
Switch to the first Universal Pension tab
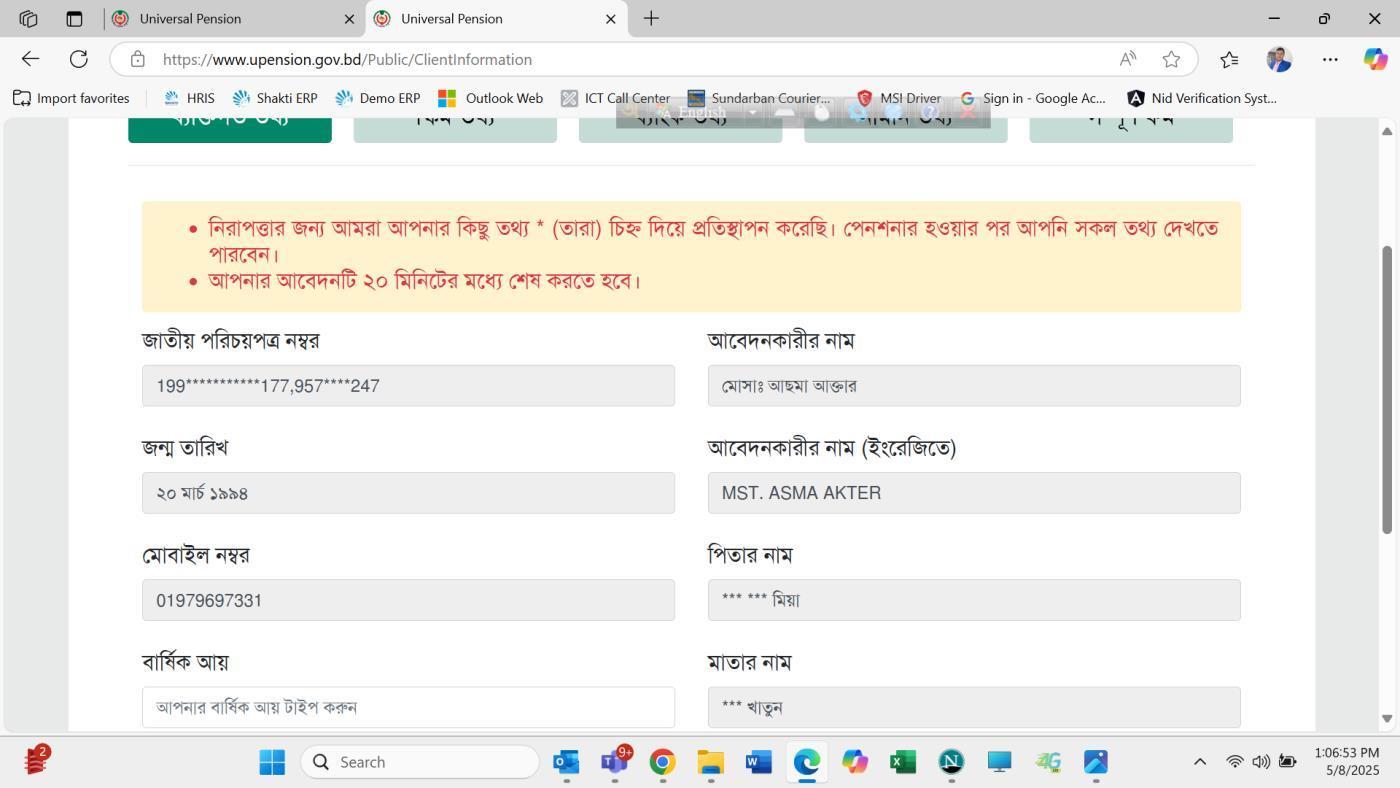(234, 18)
